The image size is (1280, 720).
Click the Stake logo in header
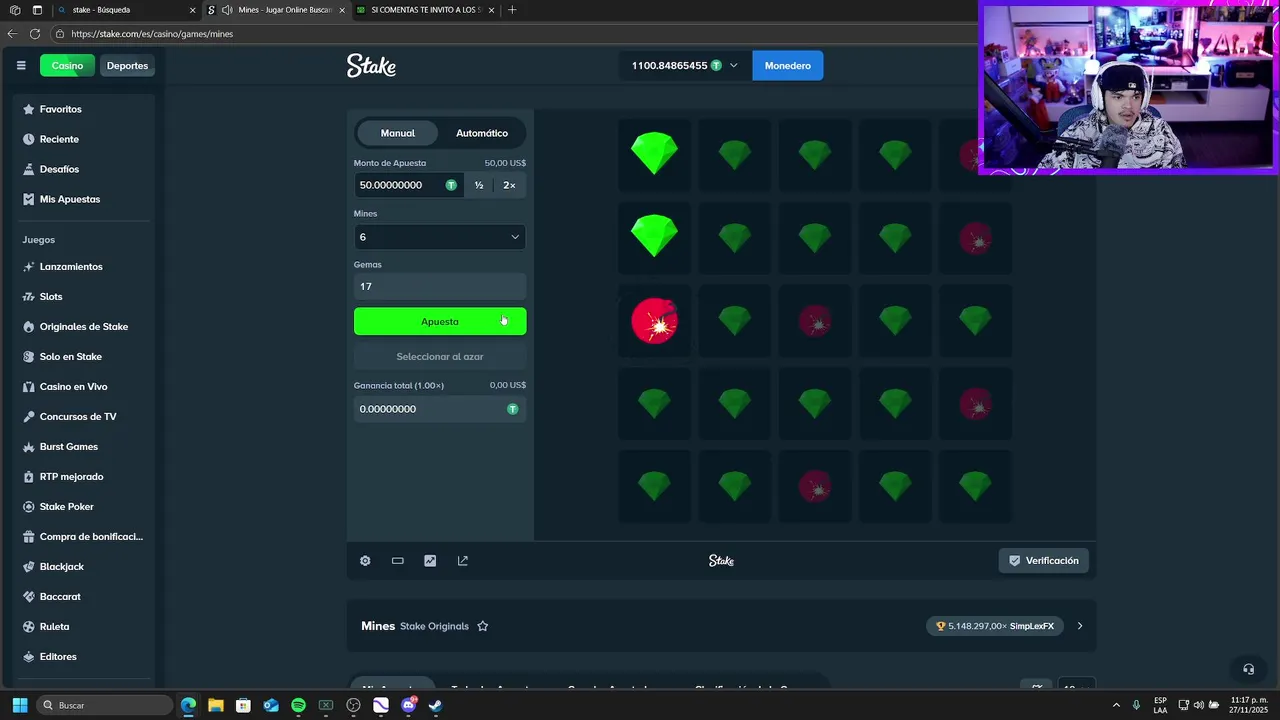coord(372,66)
